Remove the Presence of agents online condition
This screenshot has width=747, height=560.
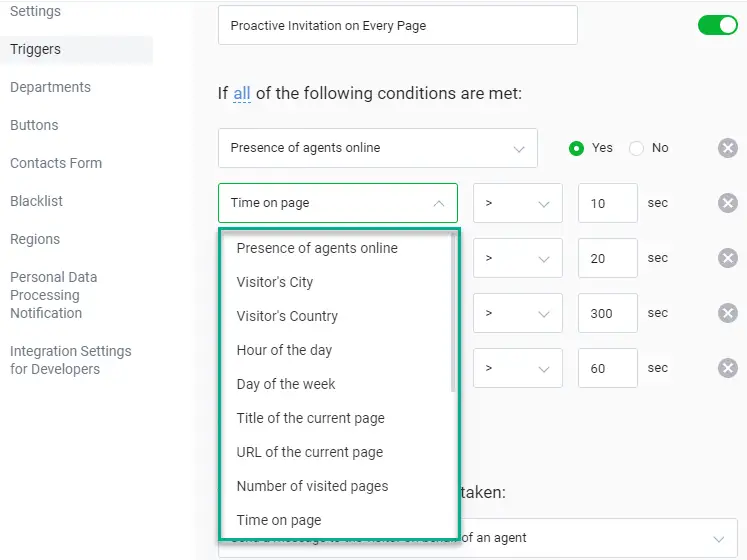728,148
